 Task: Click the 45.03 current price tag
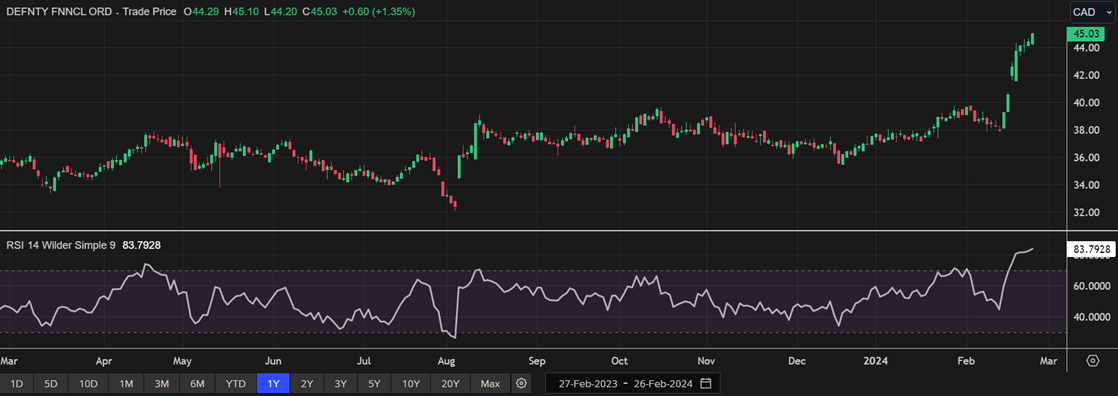click(1085, 34)
